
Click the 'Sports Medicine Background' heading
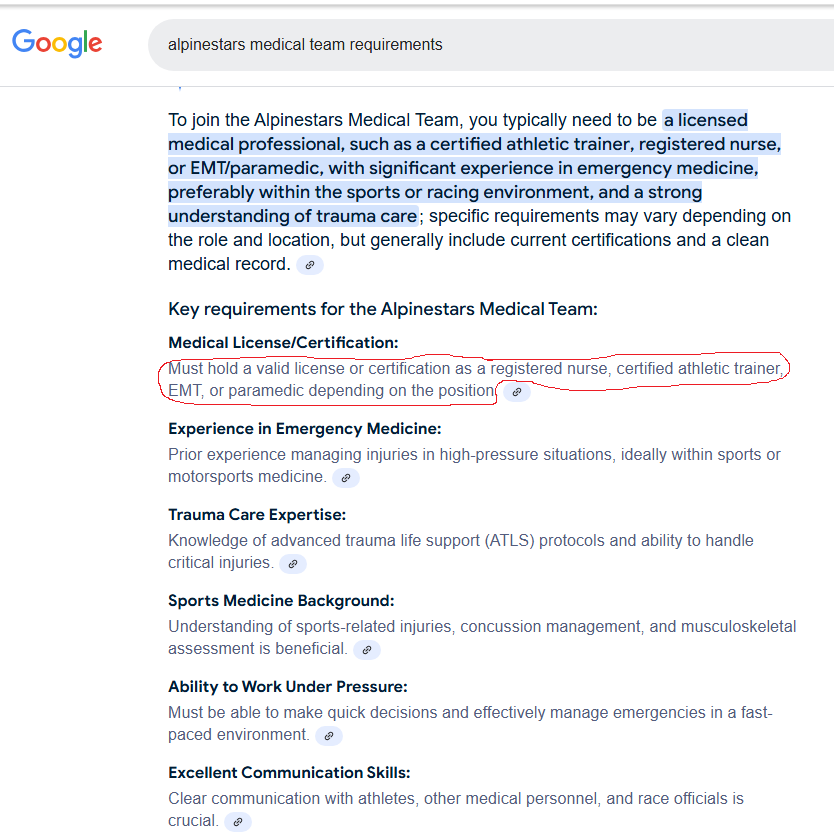click(281, 601)
